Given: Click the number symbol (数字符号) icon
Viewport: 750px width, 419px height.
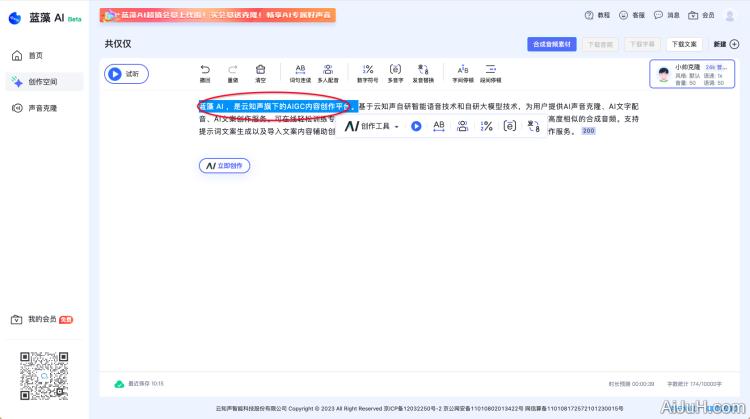Looking at the screenshot, I should pyautogui.click(x=367, y=72).
